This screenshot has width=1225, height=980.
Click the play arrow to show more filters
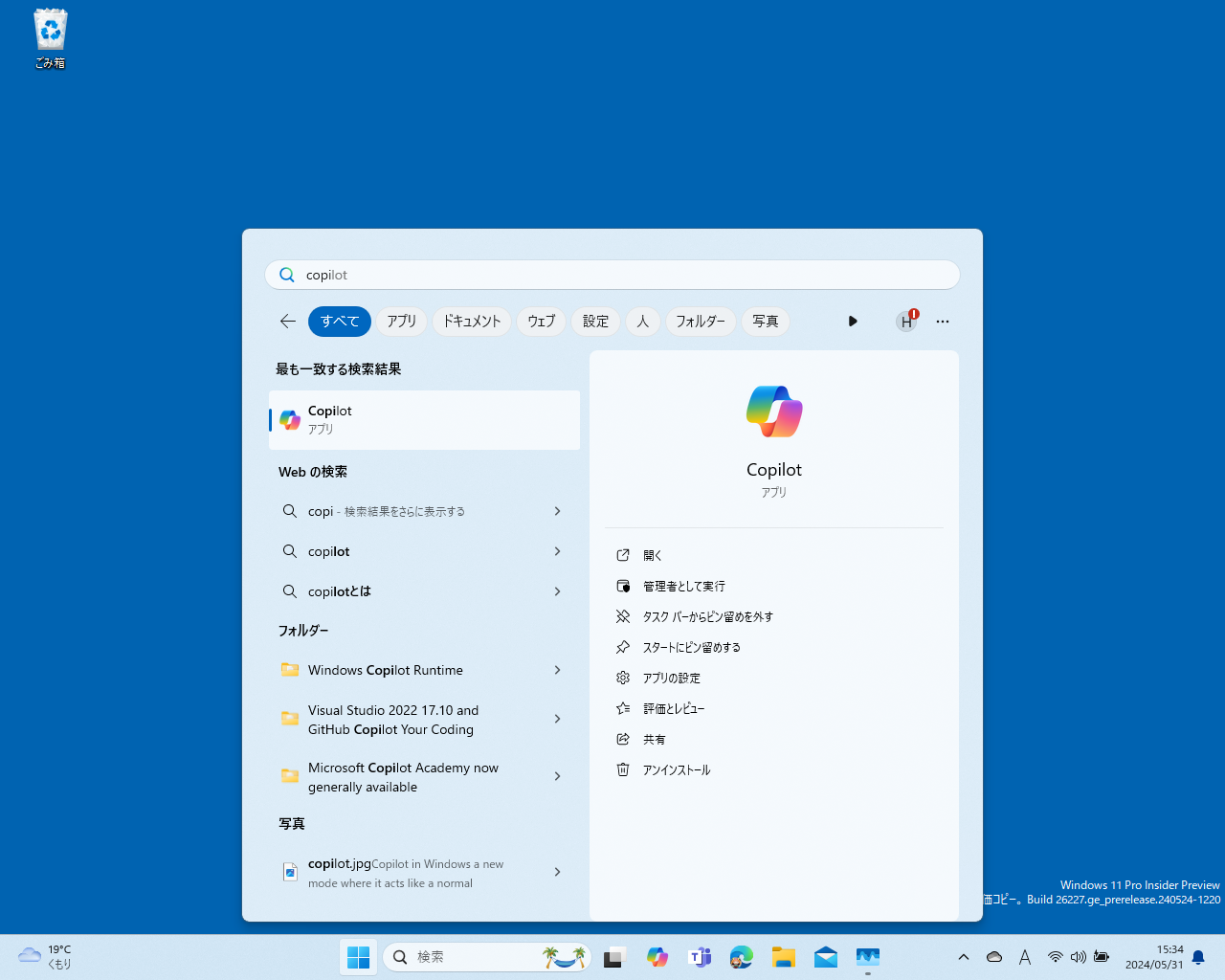point(853,322)
